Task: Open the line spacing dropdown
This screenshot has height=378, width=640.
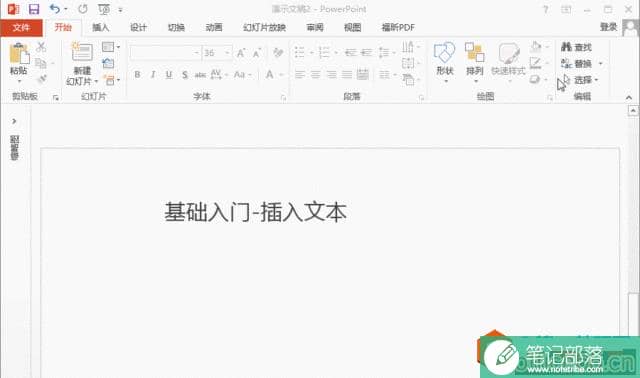Action: [x=386, y=52]
